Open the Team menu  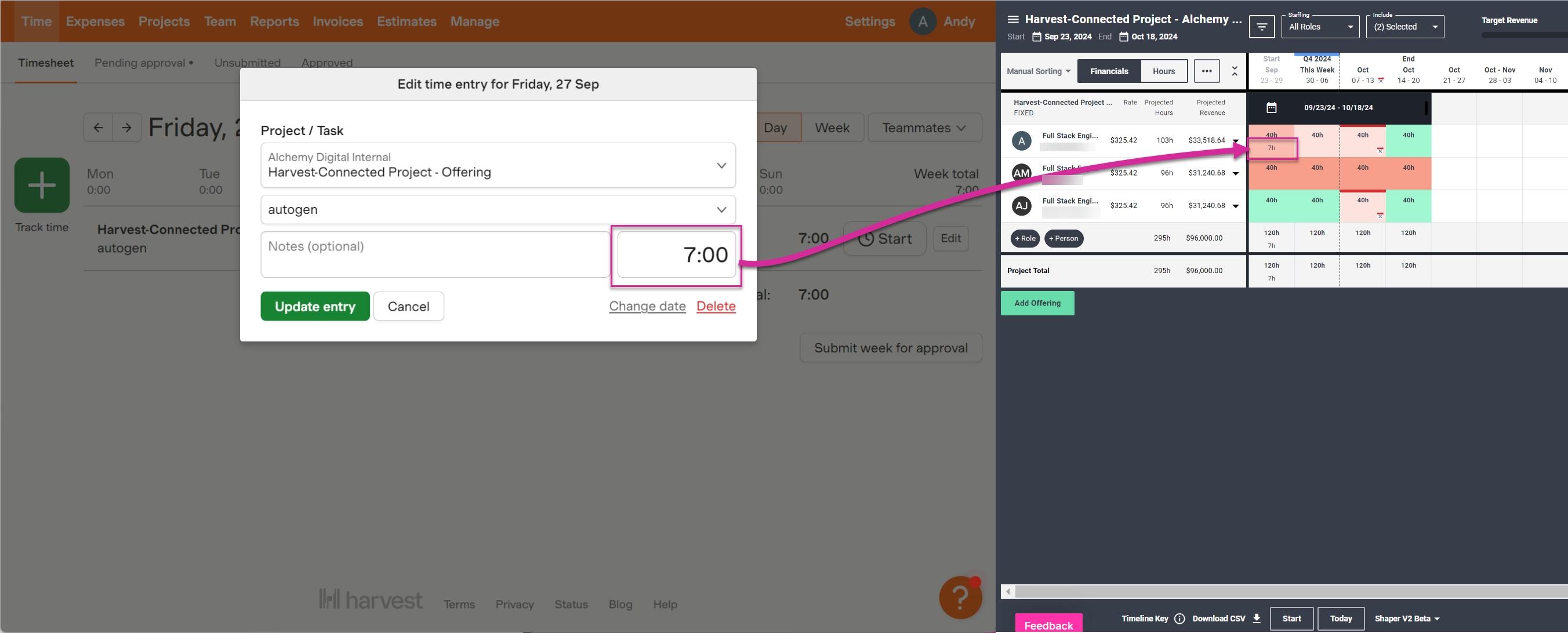[220, 21]
